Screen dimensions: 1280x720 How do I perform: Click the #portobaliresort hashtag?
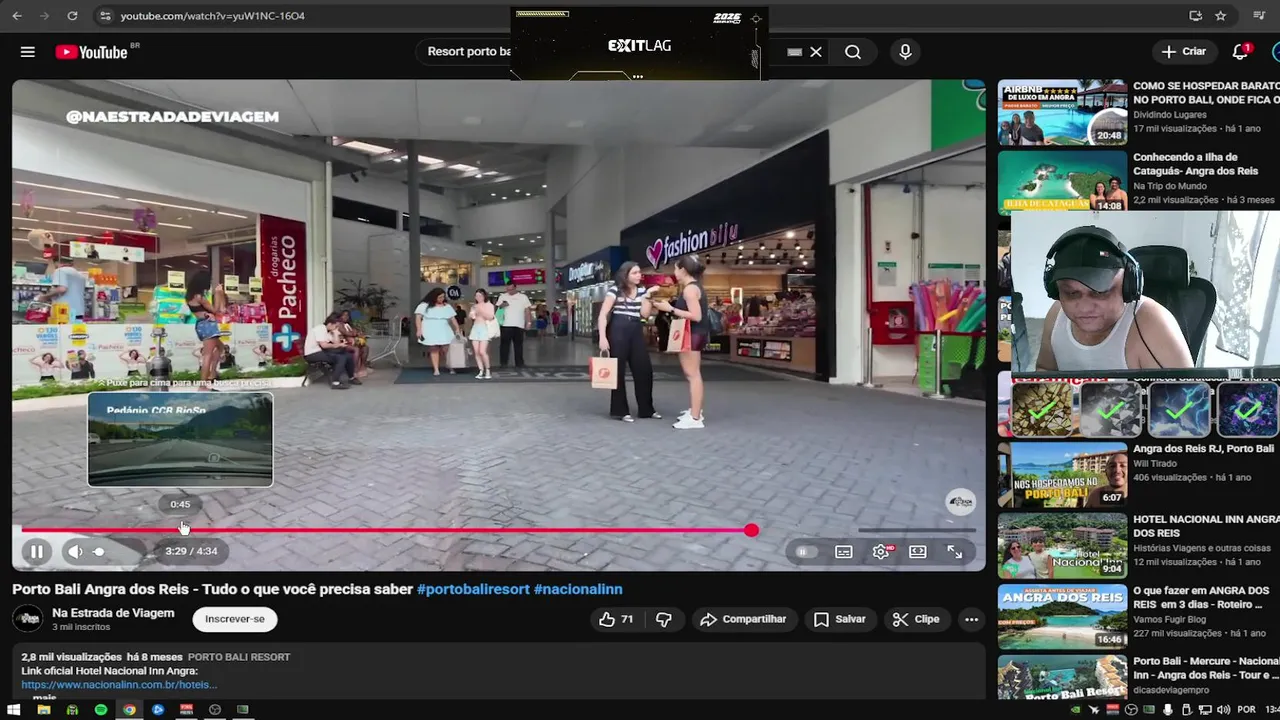(x=473, y=589)
